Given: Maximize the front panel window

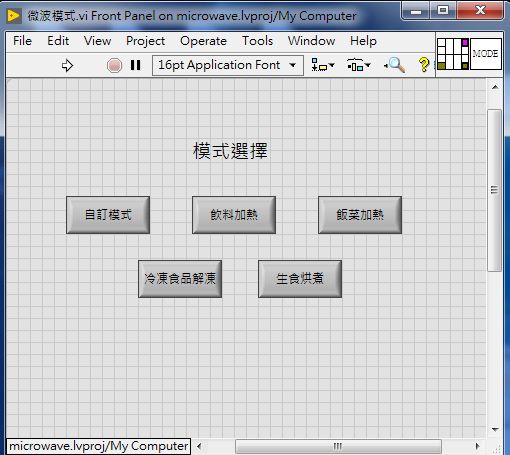Looking at the screenshot, I should 443,11.
